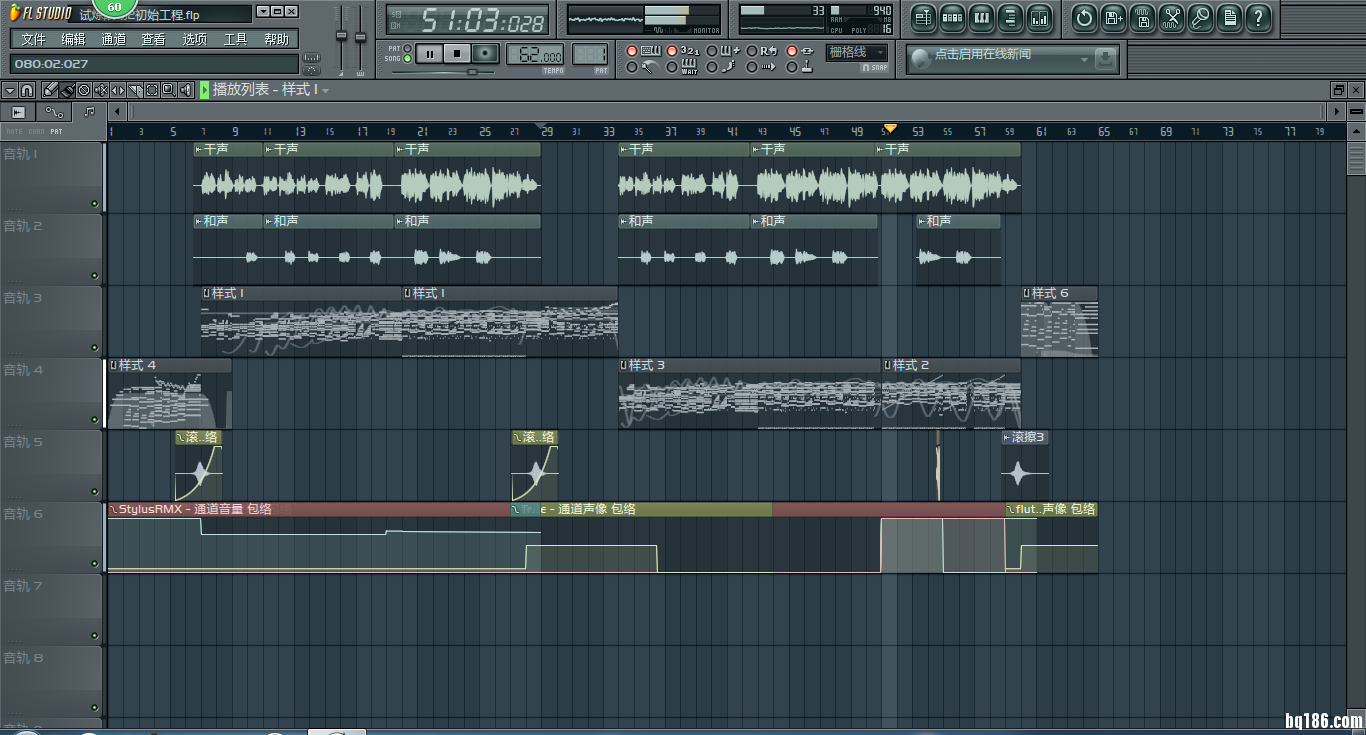Click the record button
The width and height of the screenshot is (1366, 735).
(x=485, y=53)
